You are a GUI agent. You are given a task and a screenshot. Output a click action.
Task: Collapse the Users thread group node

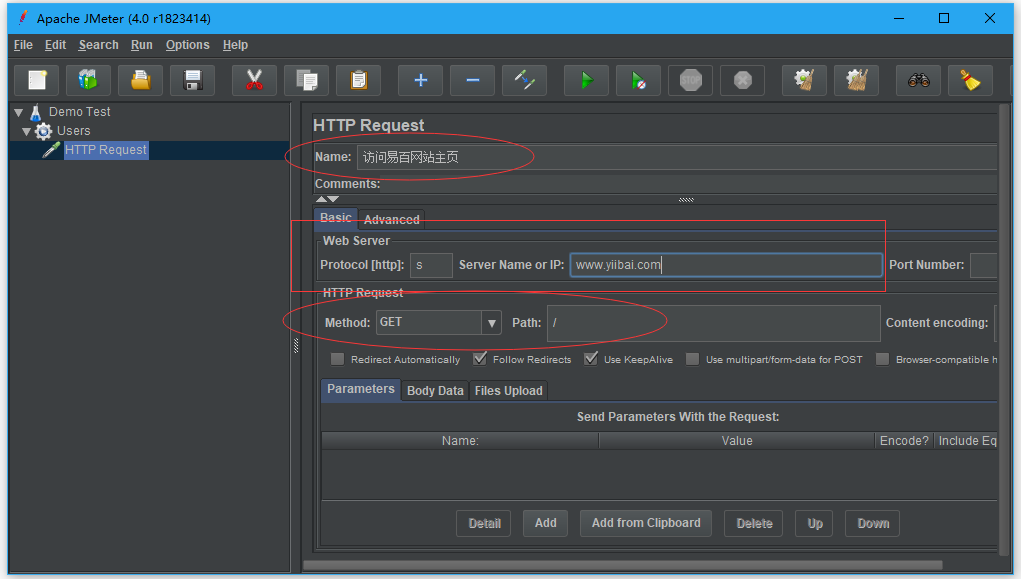point(27,131)
